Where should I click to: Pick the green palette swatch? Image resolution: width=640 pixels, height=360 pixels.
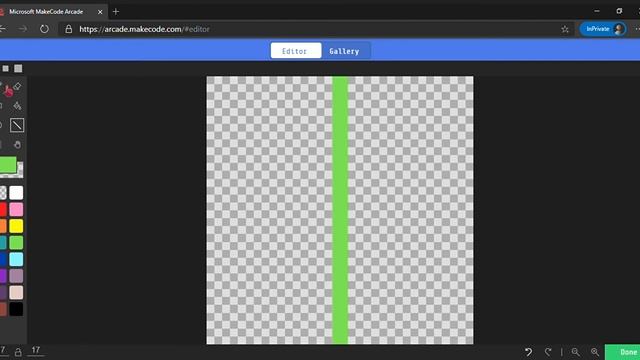tap(16, 243)
